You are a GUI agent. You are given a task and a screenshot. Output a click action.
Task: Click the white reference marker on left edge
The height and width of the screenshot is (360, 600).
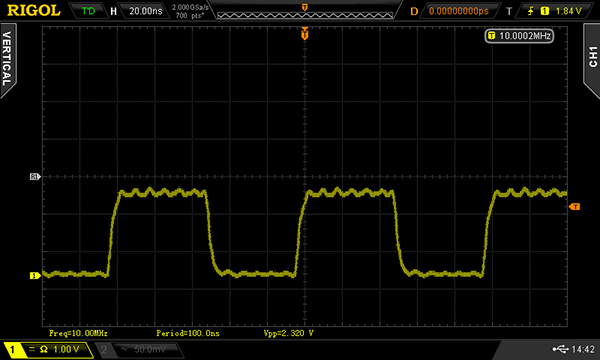[x=35, y=176]
